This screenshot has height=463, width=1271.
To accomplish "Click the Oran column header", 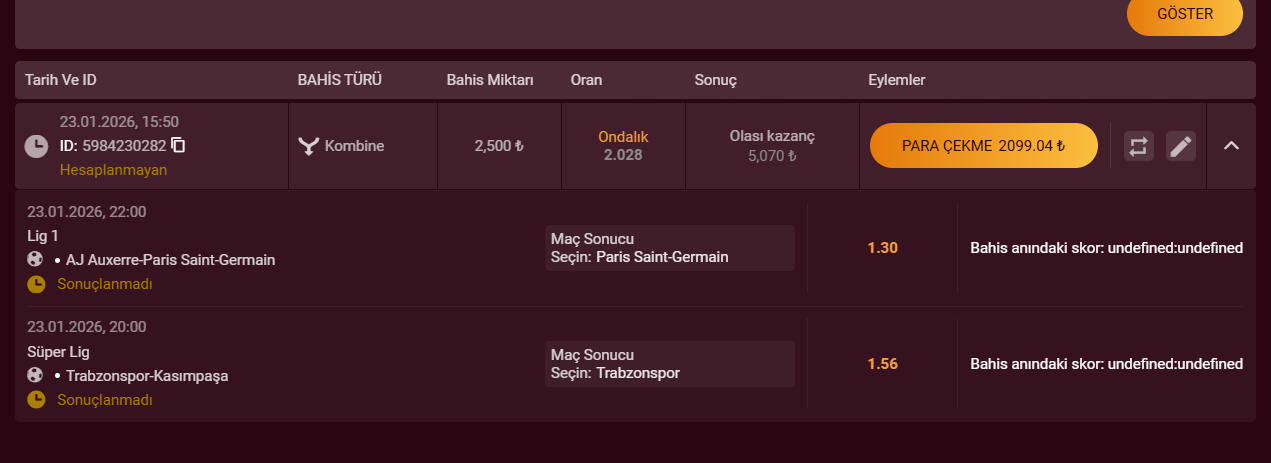I will [586, 80].
